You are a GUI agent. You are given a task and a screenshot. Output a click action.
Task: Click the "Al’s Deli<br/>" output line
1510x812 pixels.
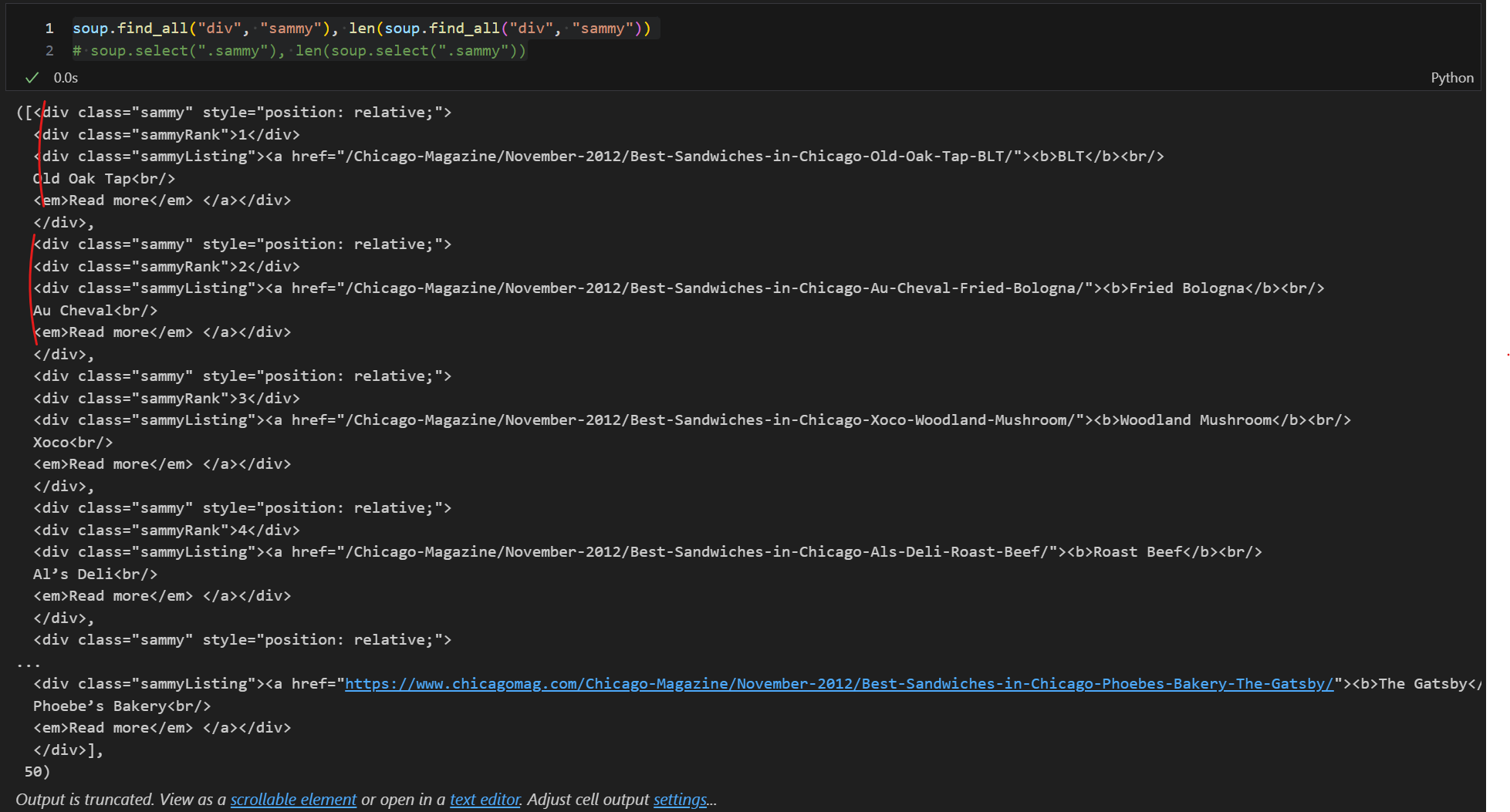[95, 574]
